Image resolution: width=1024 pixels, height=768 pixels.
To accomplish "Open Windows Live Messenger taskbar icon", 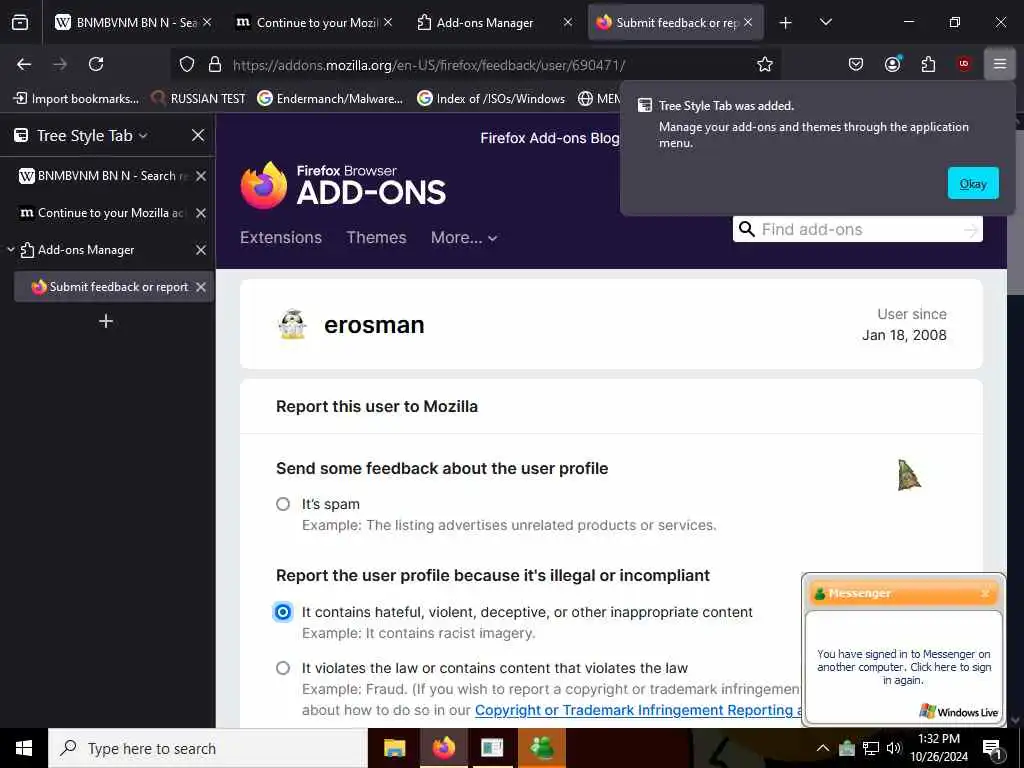I will pos(542,748).
